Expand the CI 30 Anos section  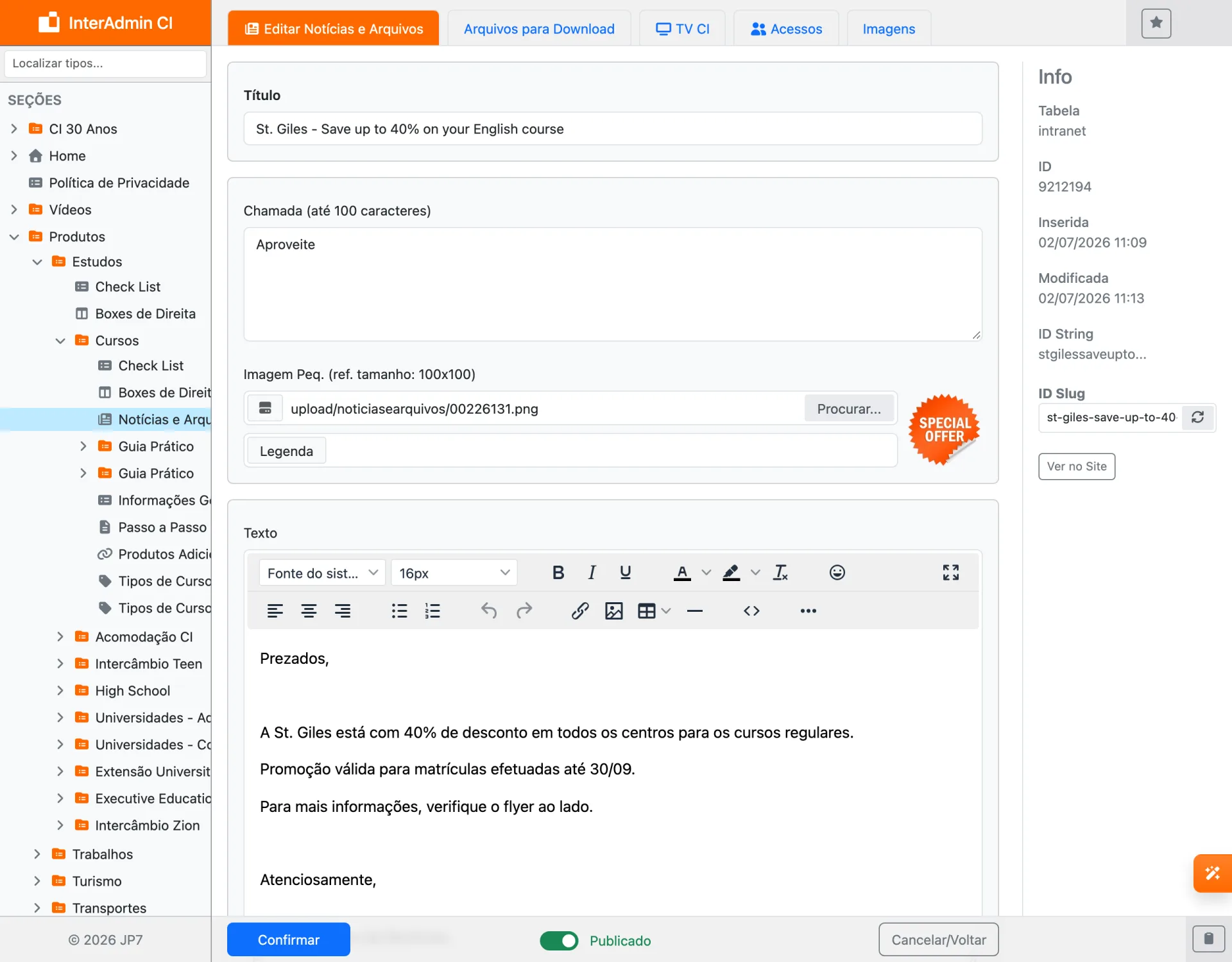click(x=14, y=129)
